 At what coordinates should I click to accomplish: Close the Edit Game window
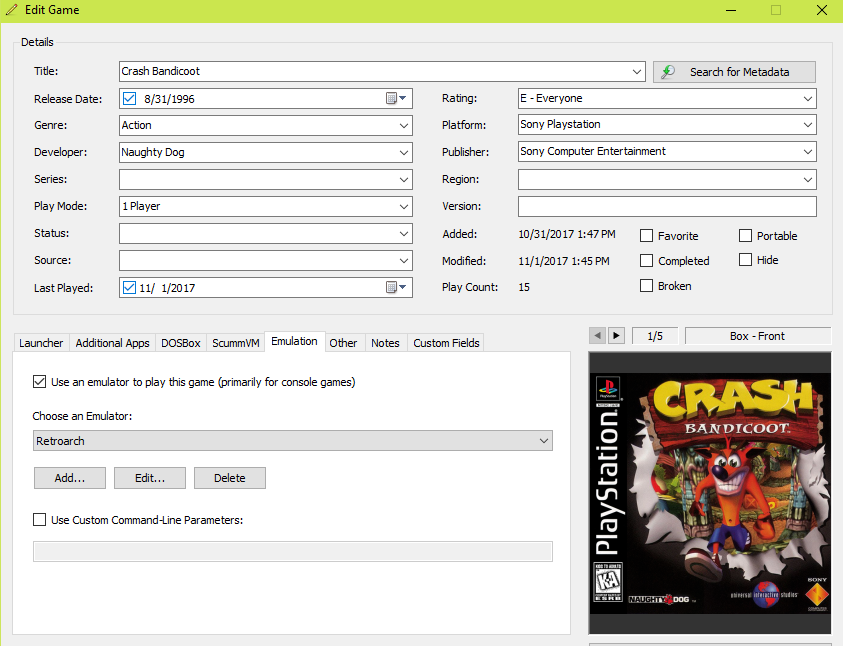pyautogui.click(x=821, y=10)
